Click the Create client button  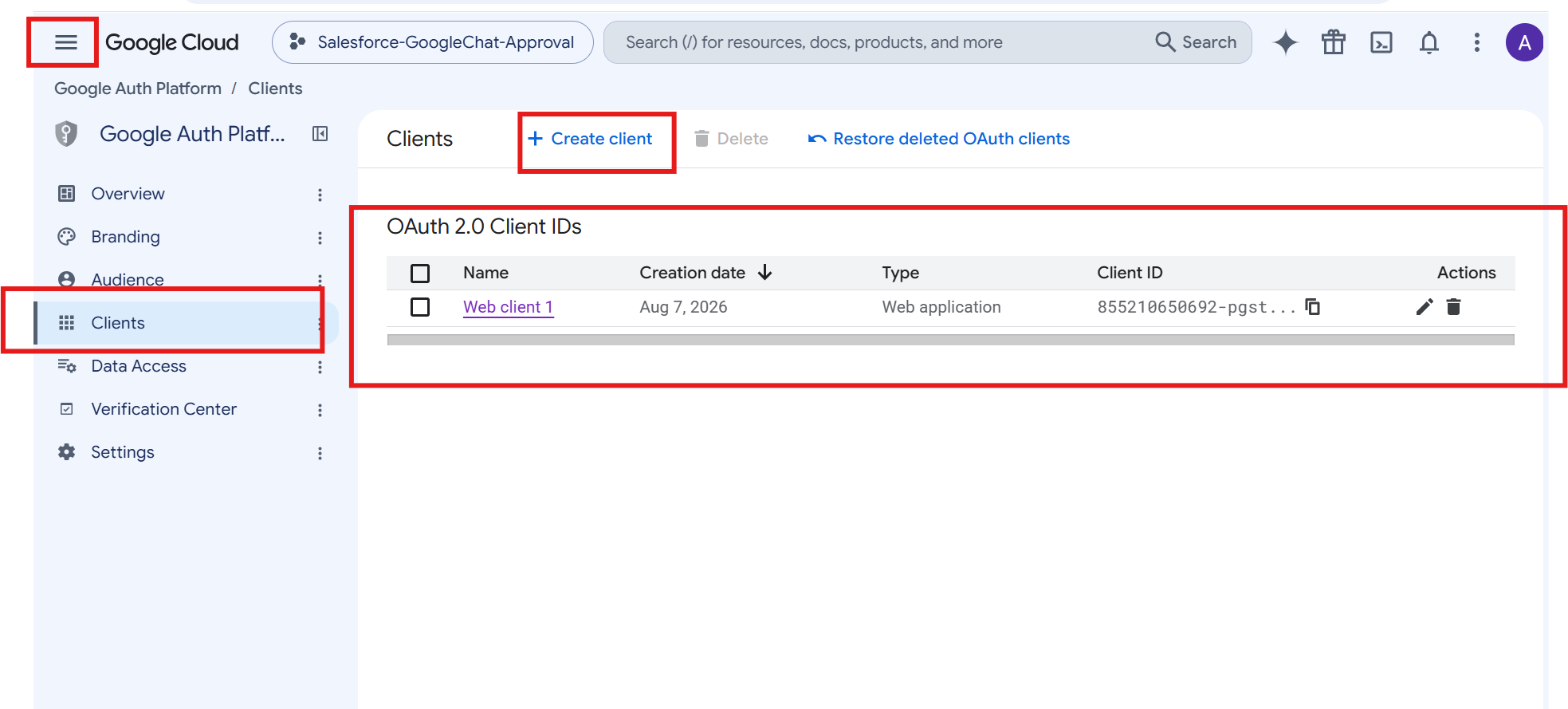pyautogui.click(x=591, y=139)
